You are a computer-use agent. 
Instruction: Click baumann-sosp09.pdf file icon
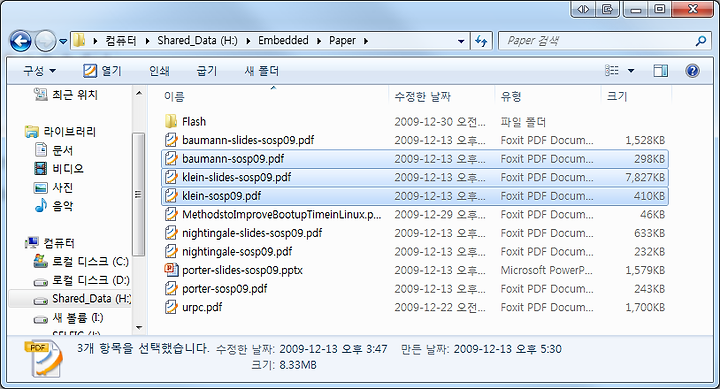[171, 159]
